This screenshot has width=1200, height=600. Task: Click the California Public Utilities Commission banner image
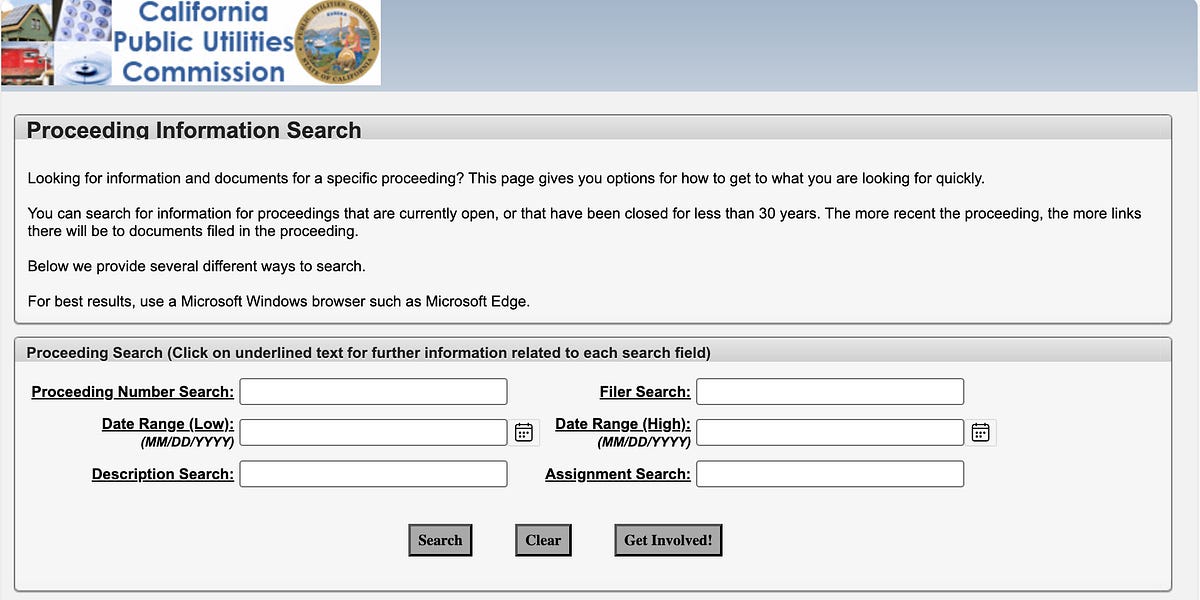[x=190, y=42]
